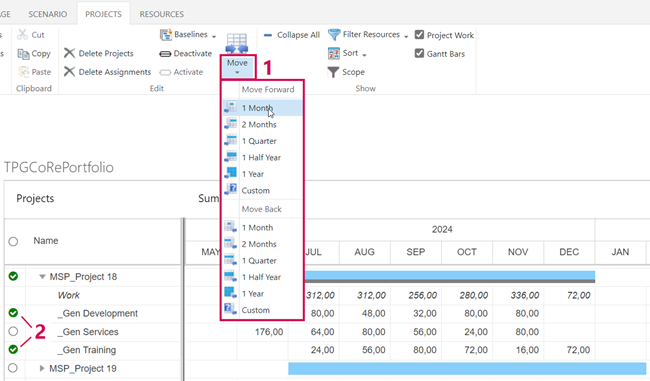The height and width of the screenshot is (381, 650).
Task: Switch to the SCENARIO ribbon tab
Action: click(x=48, y=14)
